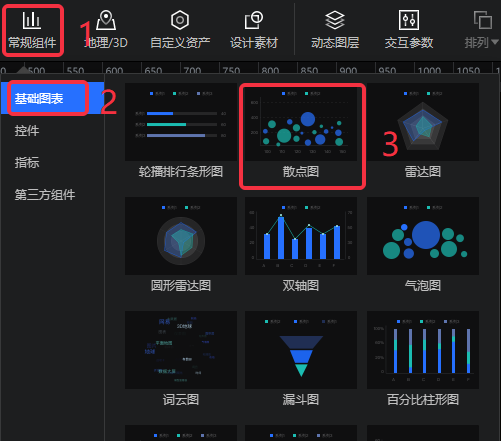Switch to the 指标 category

[x=27, y=162]
